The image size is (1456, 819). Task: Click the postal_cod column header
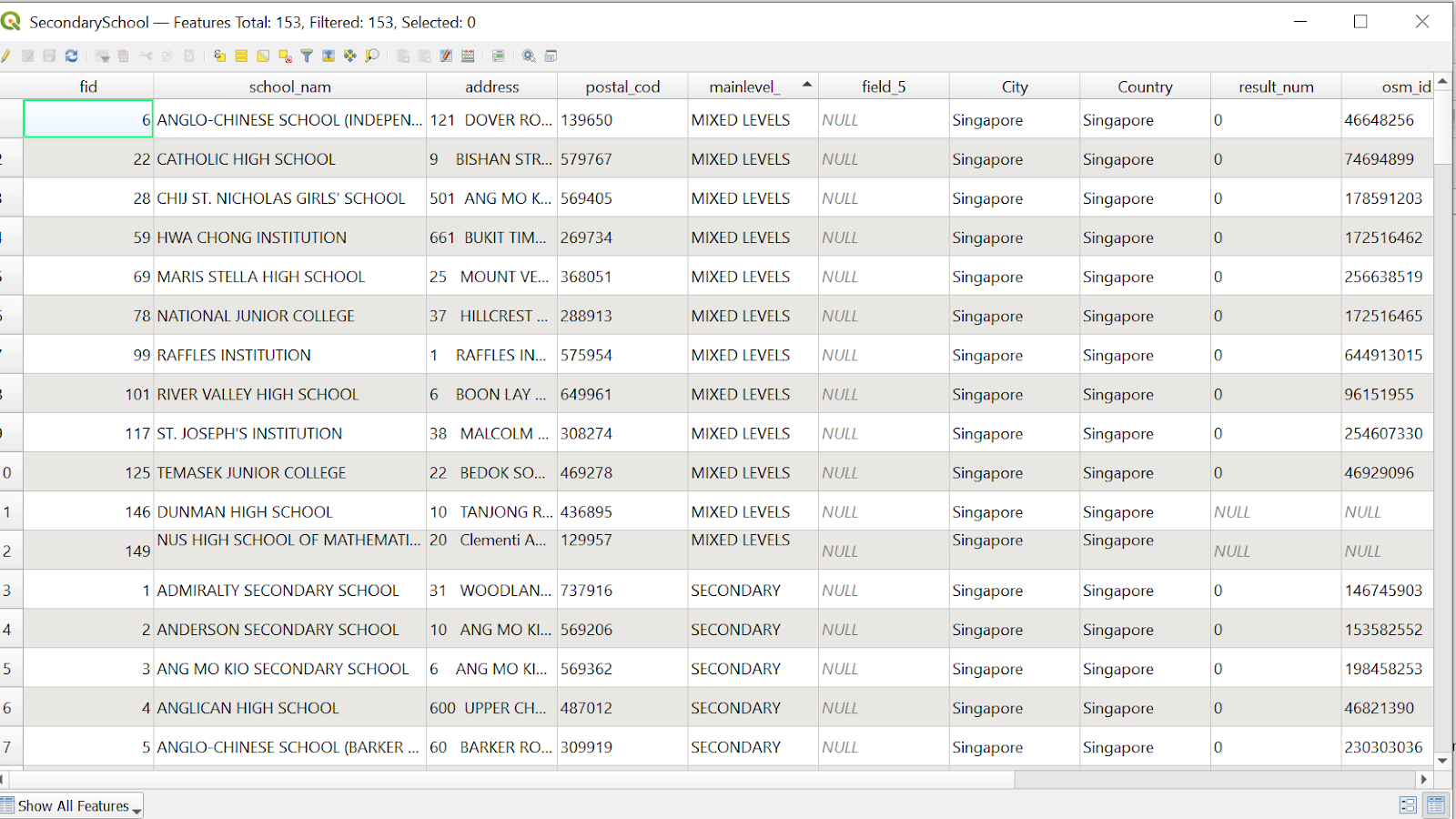point(622,86)
